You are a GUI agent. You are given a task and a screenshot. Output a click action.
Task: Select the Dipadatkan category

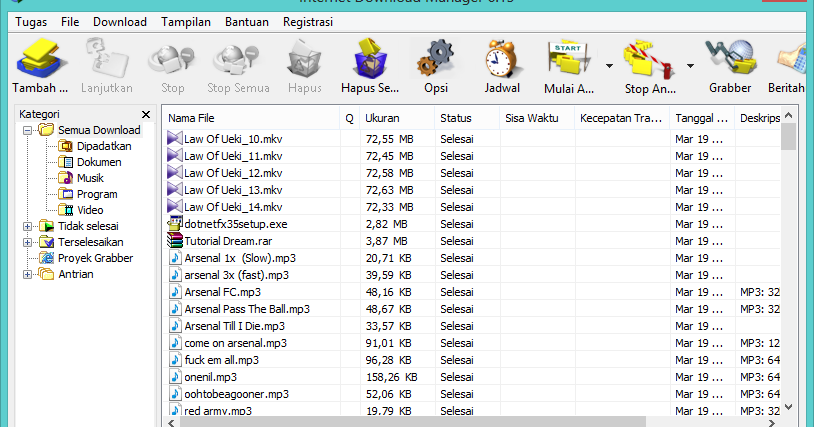pyautogui.click(x=104, y=146)
